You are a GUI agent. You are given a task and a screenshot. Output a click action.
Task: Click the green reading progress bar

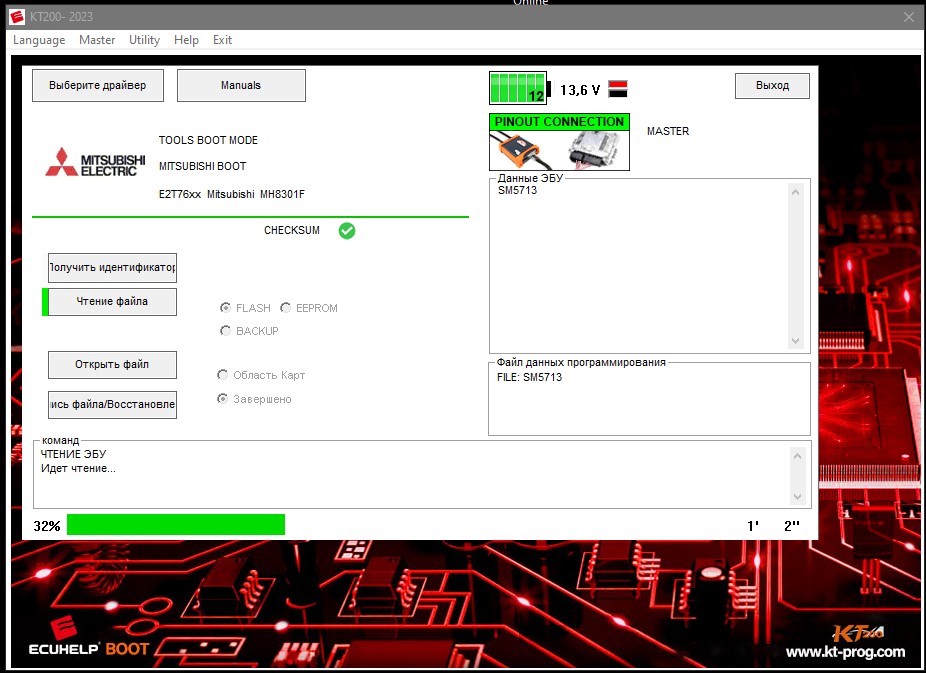176,525
